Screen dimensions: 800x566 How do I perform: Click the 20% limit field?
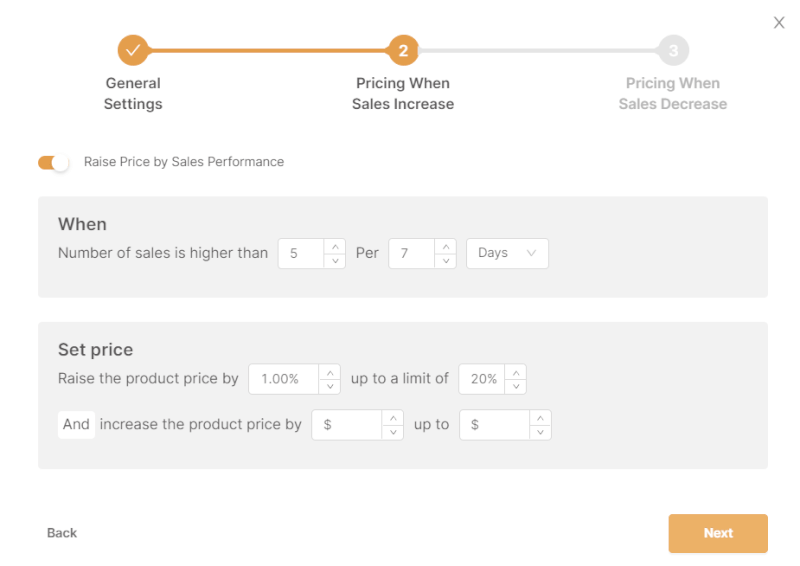coord(482,379)
